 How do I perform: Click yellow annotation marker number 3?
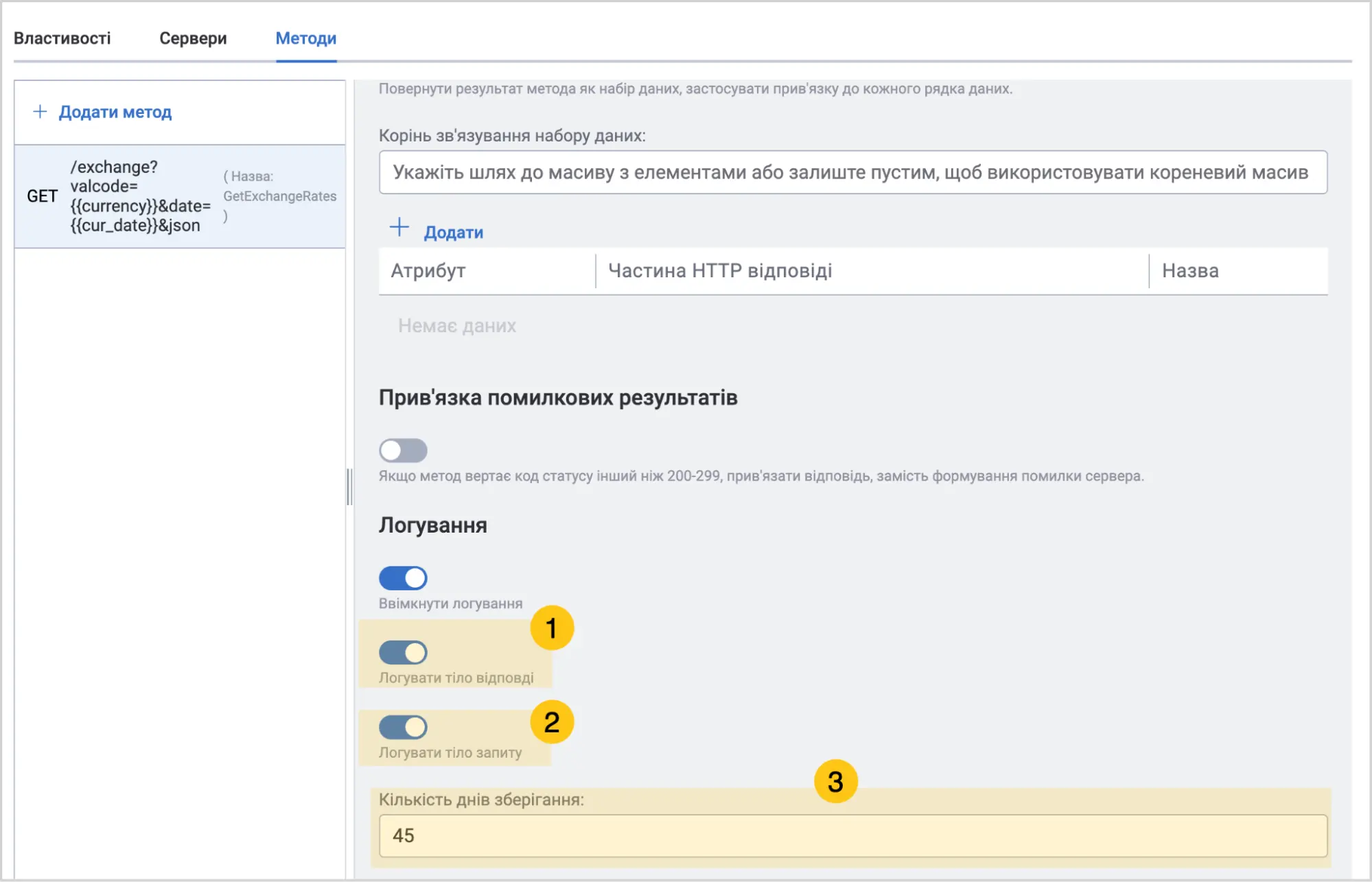pos(835,781)
